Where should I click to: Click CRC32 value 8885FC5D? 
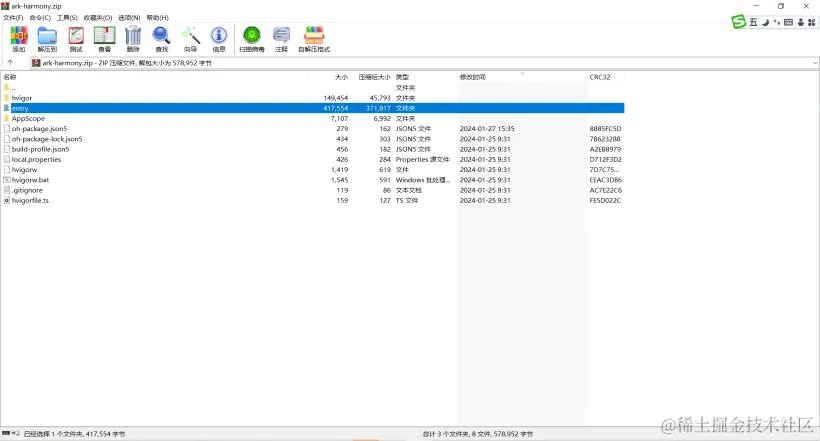tap(605, 129)
